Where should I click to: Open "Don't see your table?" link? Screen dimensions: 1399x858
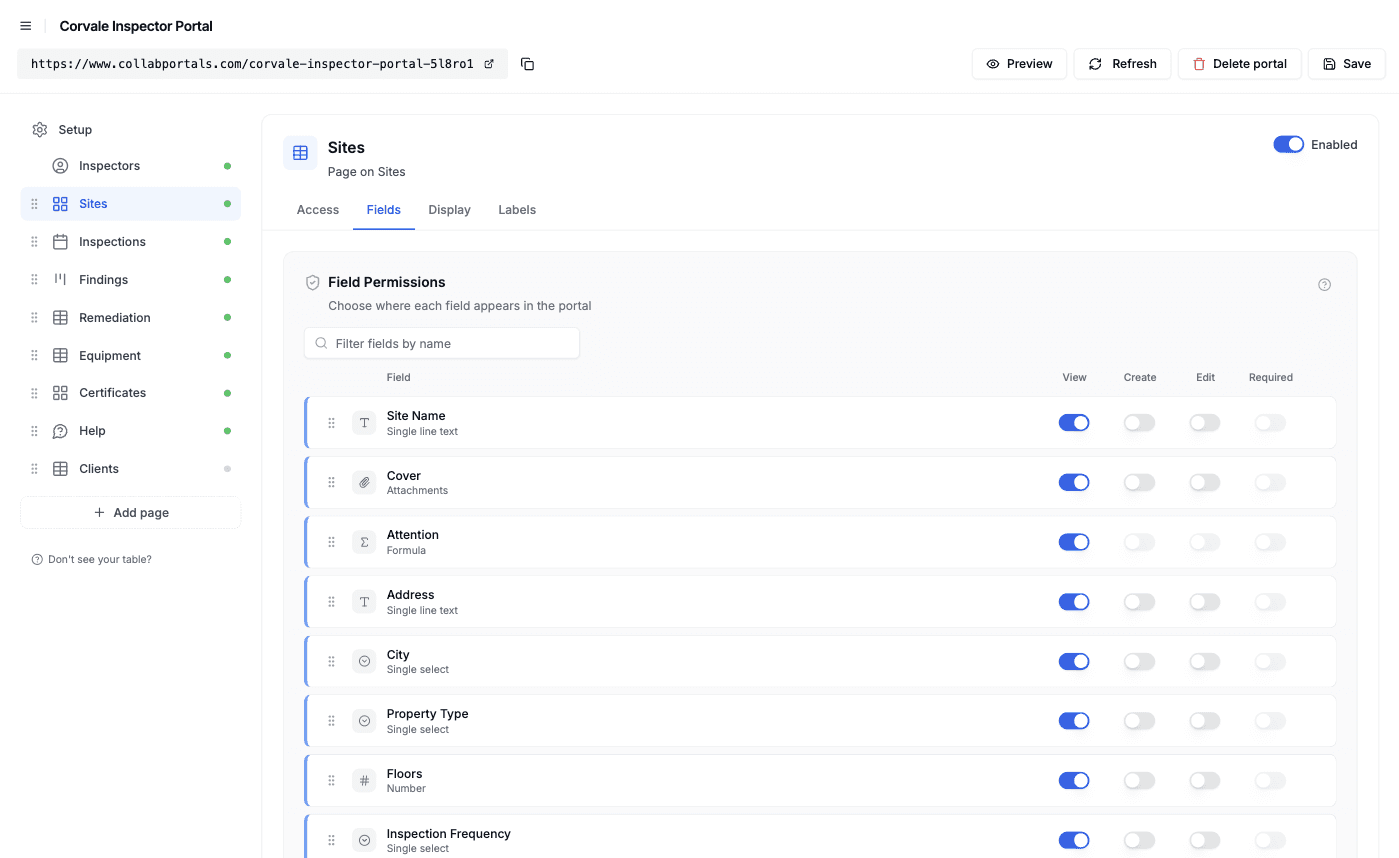pyautogui.click(x=92, y=560)
